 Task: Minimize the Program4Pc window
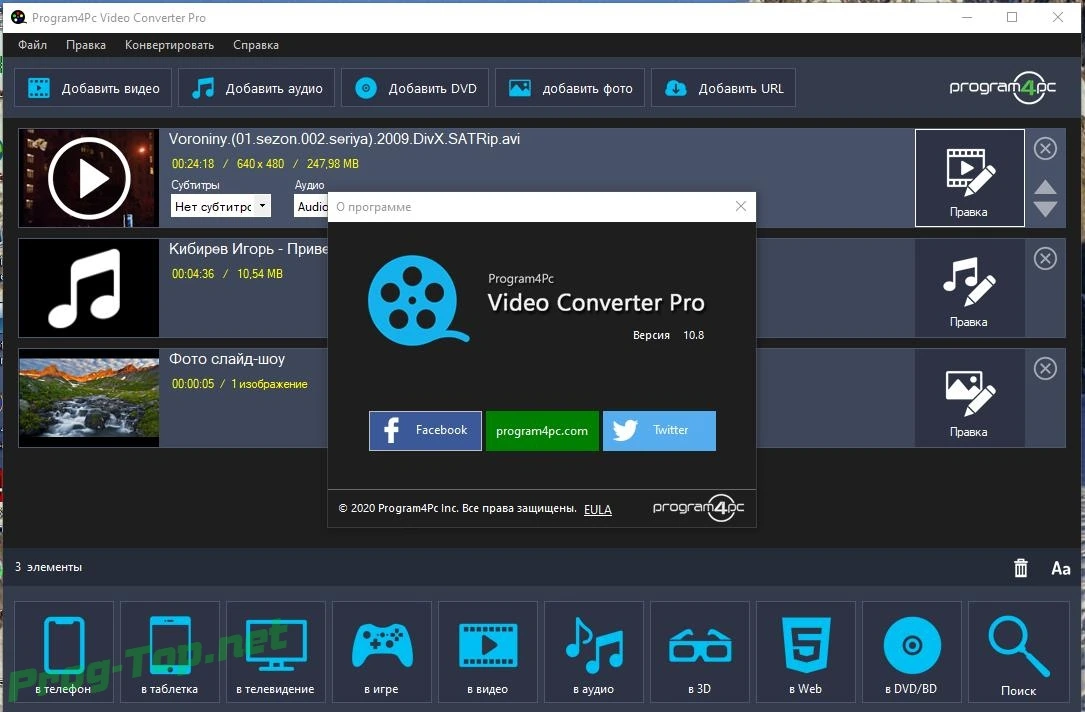tap(967, 17)
